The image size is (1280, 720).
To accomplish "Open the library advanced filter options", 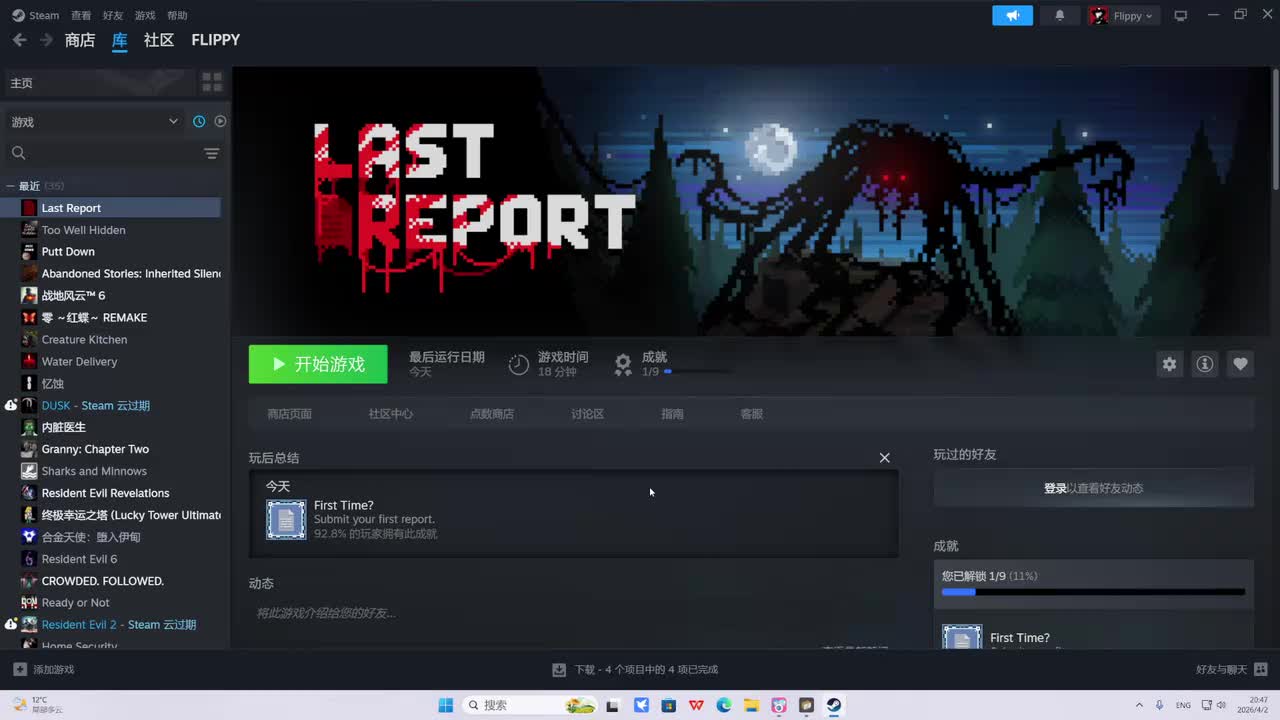I will coord(211,153).
